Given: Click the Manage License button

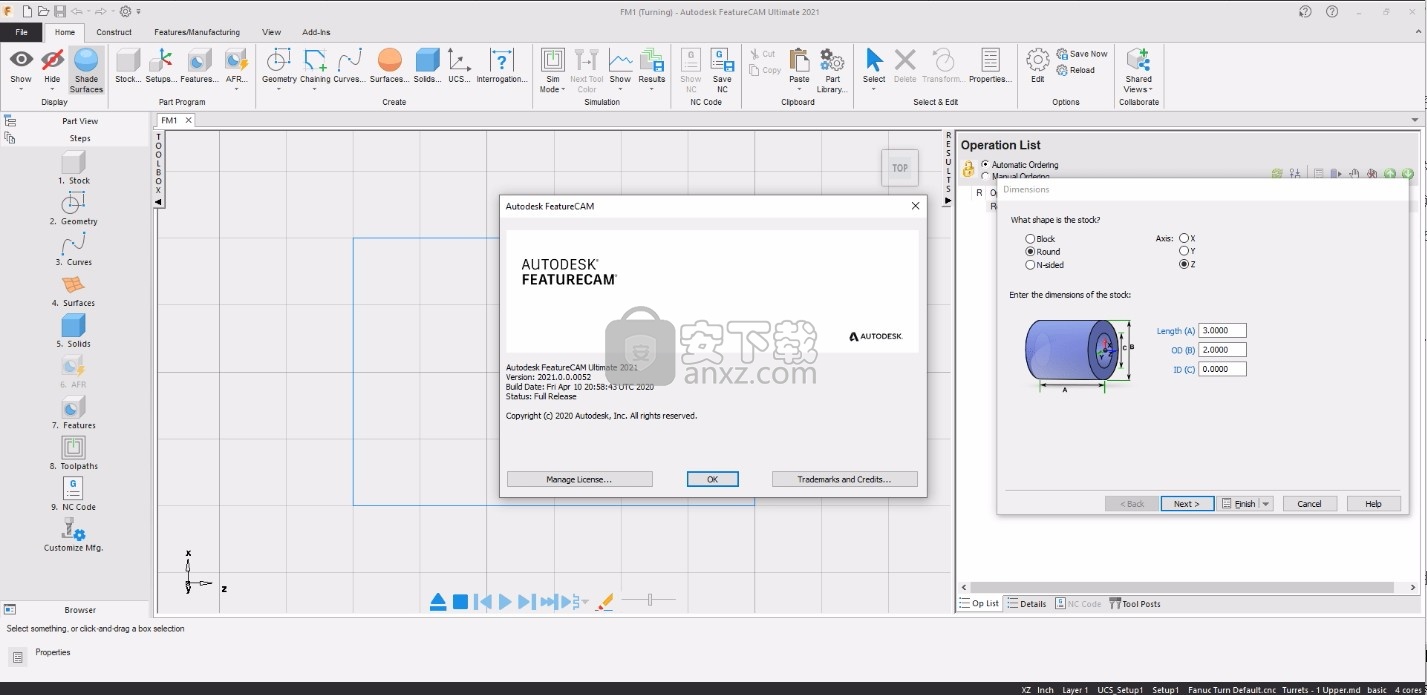Looking at the screenshot, I should tap(579, 479).
